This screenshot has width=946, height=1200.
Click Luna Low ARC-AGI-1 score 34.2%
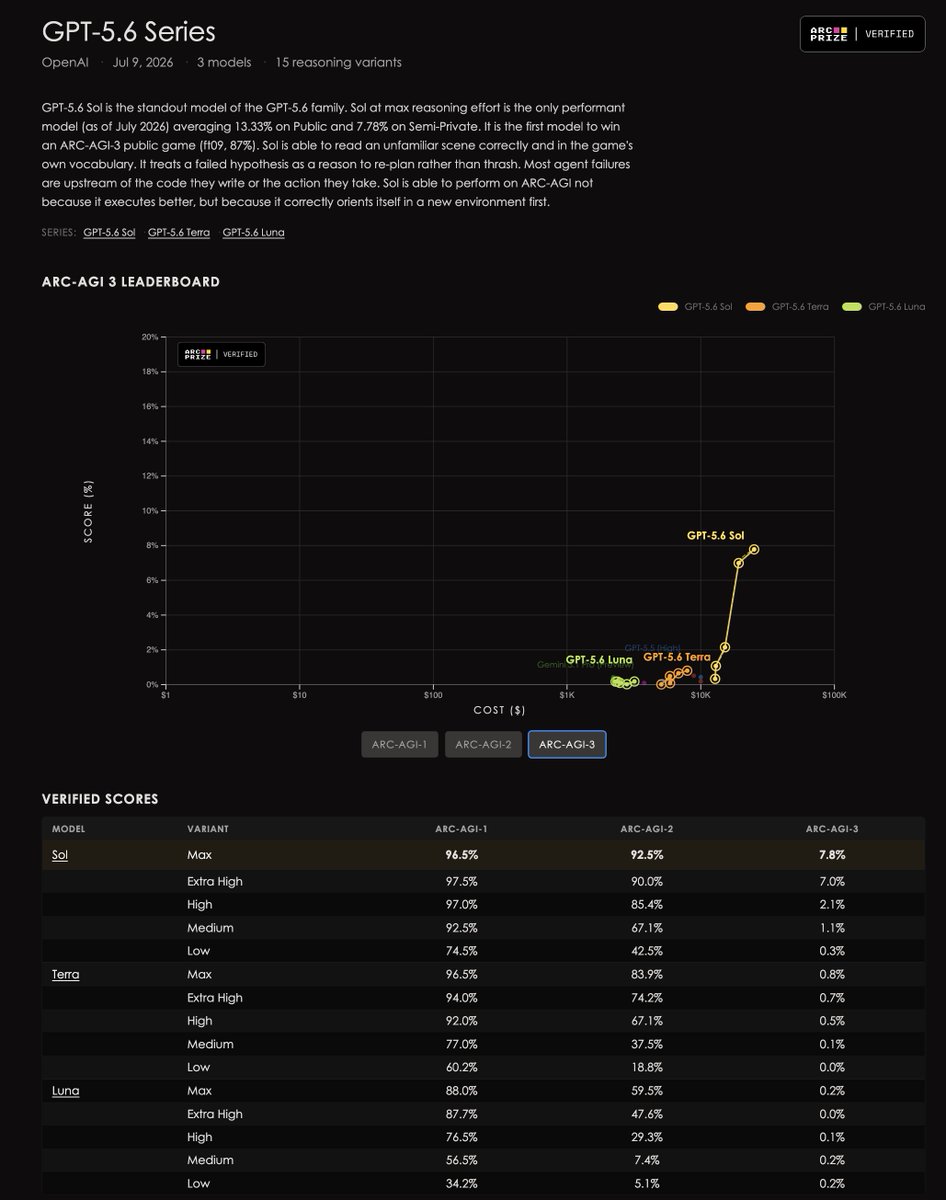(461, 1183)
